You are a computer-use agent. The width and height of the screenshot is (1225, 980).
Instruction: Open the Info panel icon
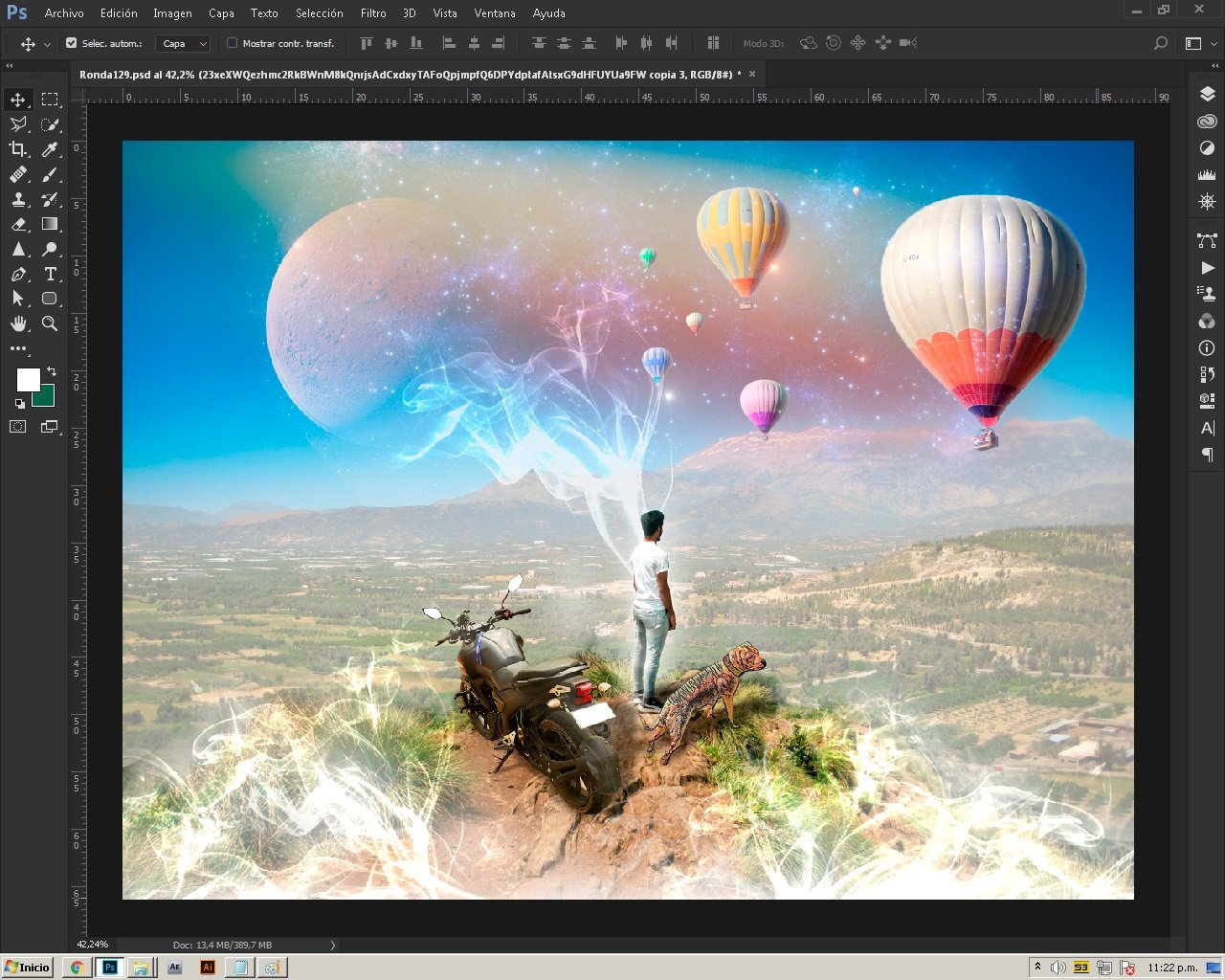1207,347
